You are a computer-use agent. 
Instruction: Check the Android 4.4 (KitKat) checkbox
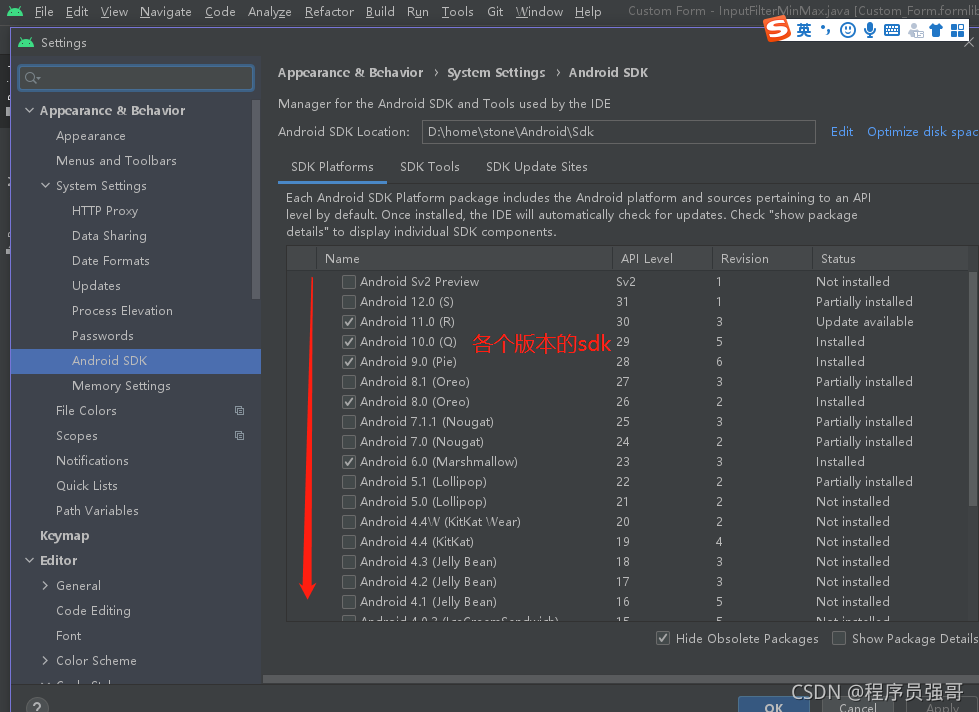349,541
